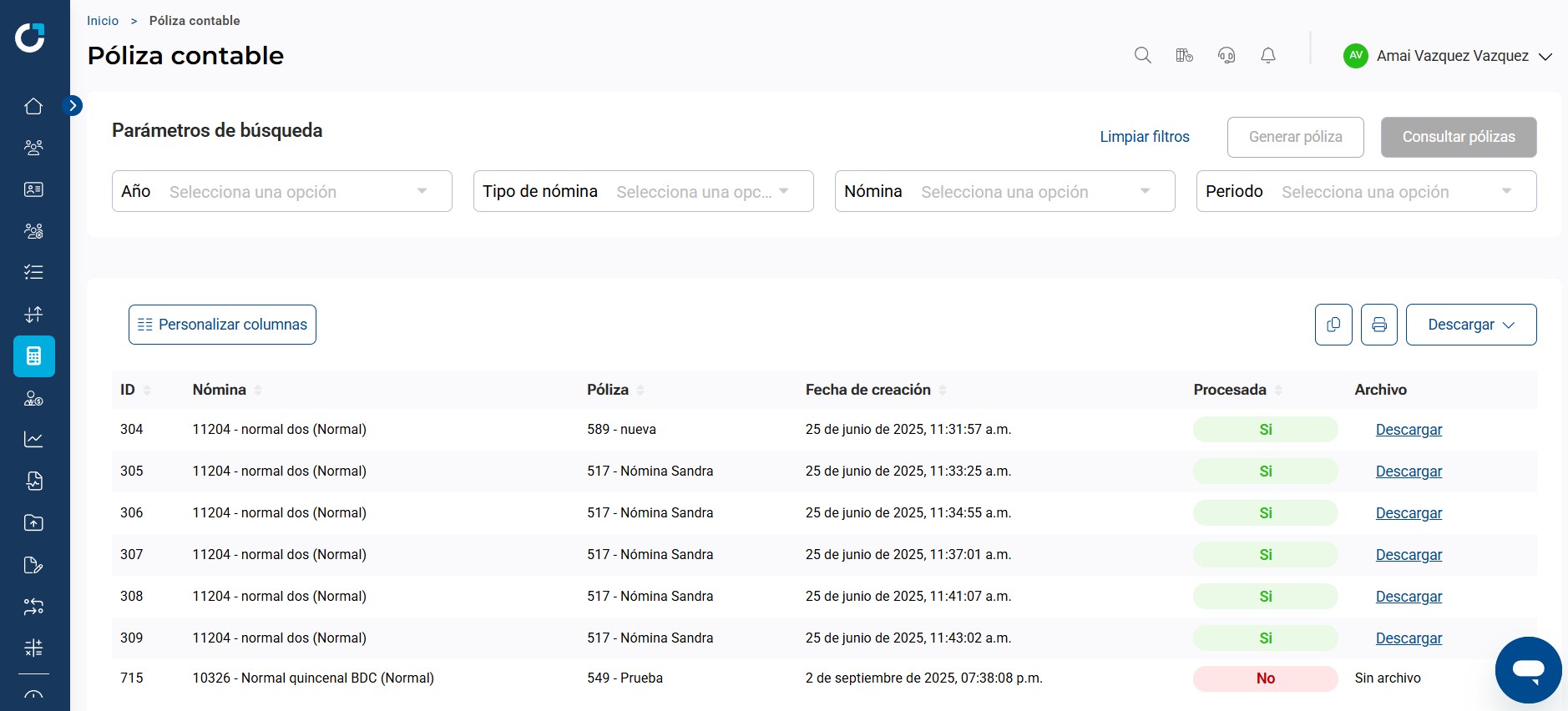This screenshot has width=1568, height=711.
Task: Click Limpiar filtros link
Action: click(1144, 137)
